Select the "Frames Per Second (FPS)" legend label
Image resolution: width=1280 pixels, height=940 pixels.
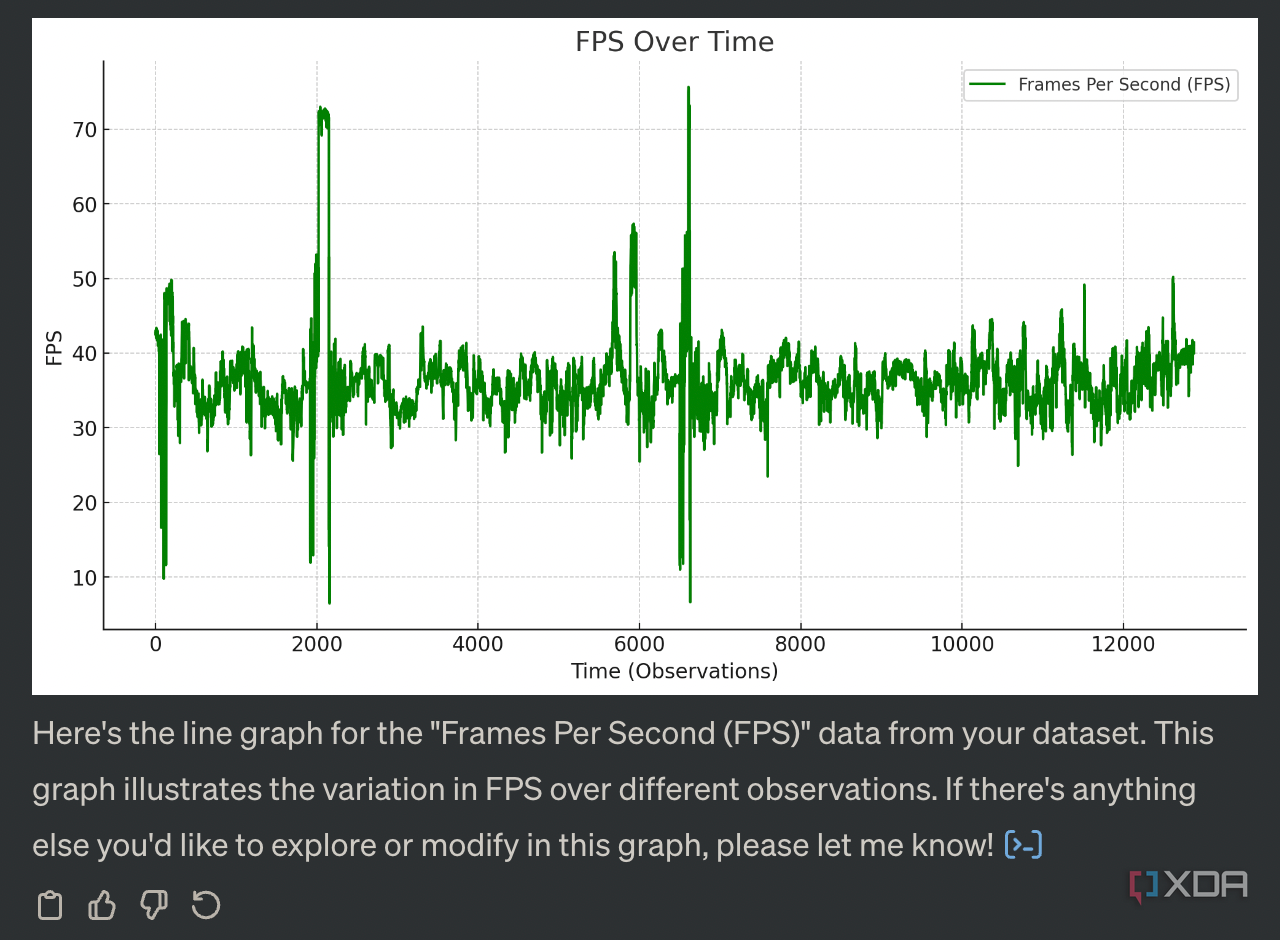[x=1124, y=85]
